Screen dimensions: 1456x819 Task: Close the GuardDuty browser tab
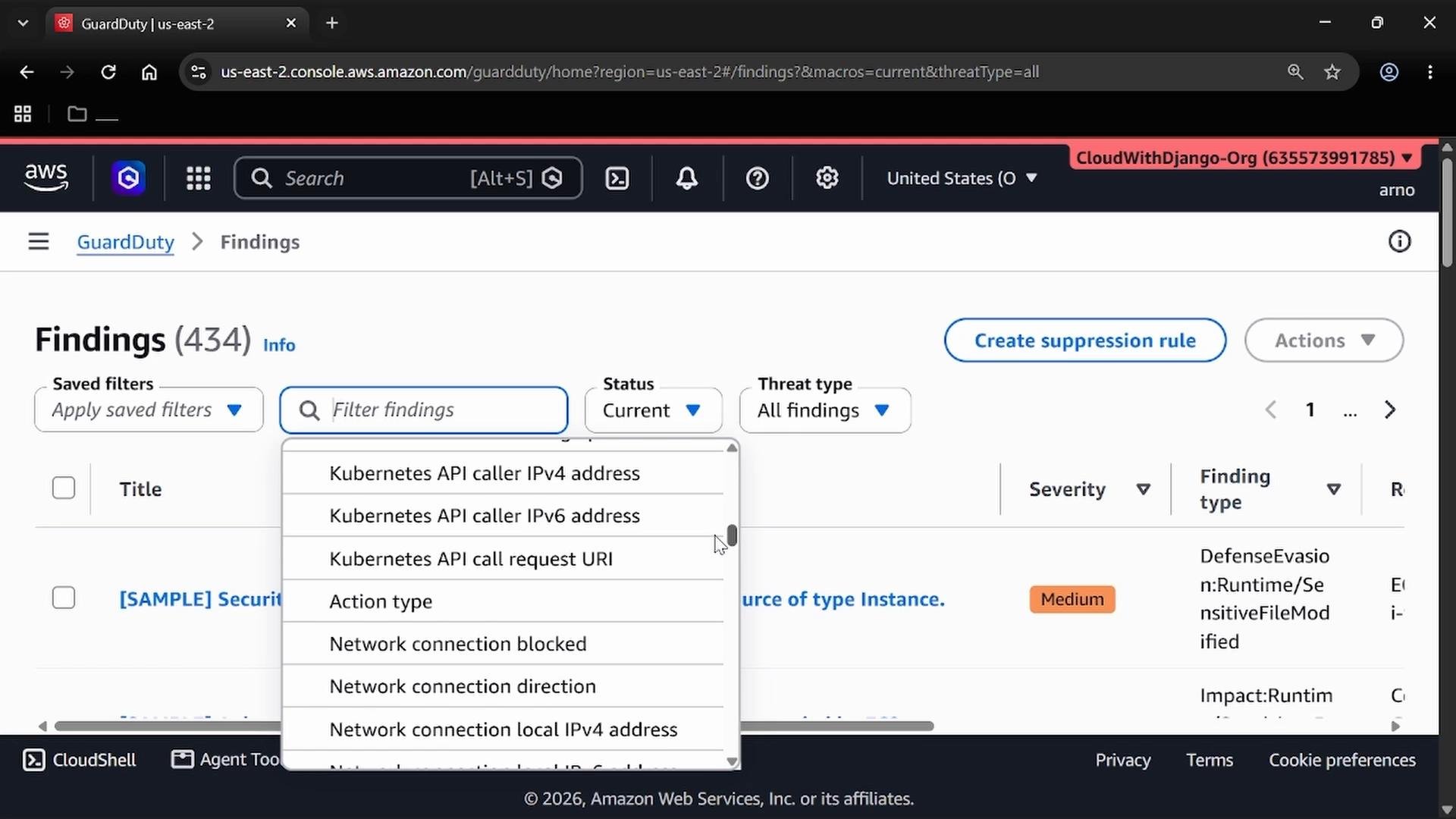tap(291, 24)
